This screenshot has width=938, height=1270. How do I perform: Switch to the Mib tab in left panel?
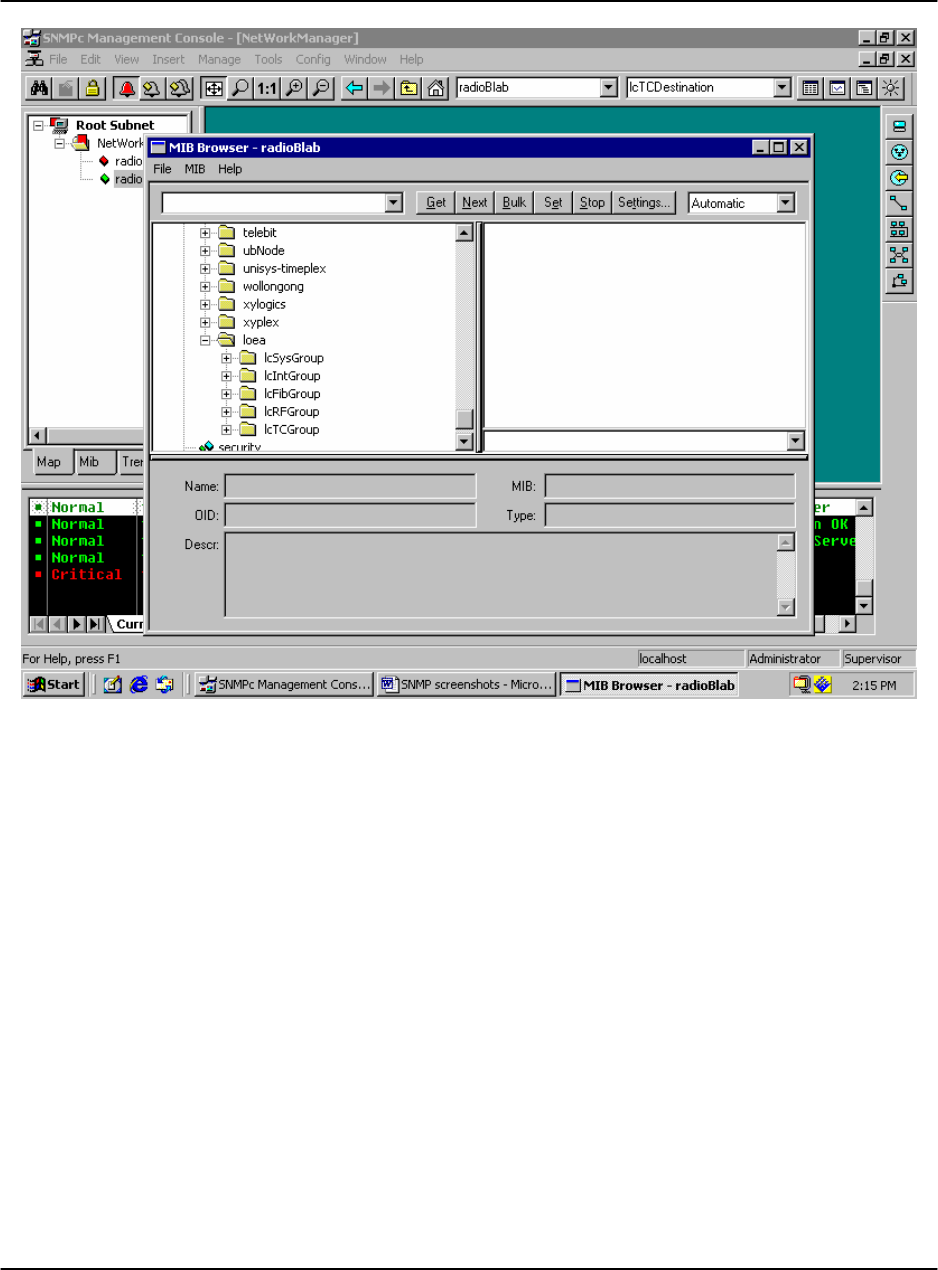click(x=89, y=462)
